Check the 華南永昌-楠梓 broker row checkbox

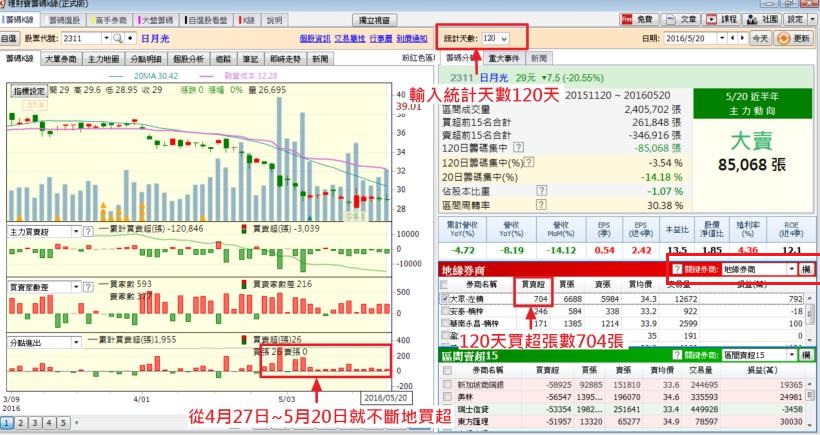[x=445, y=324]
